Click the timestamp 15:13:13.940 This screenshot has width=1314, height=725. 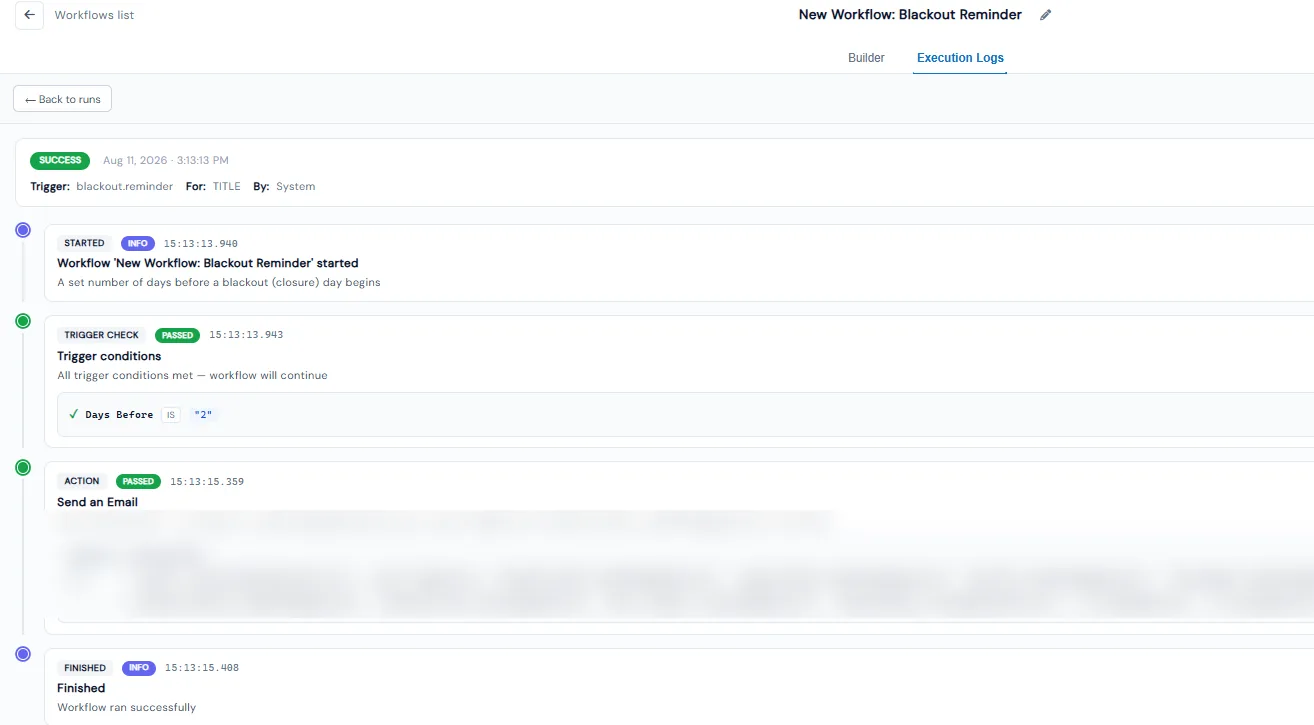201,243
